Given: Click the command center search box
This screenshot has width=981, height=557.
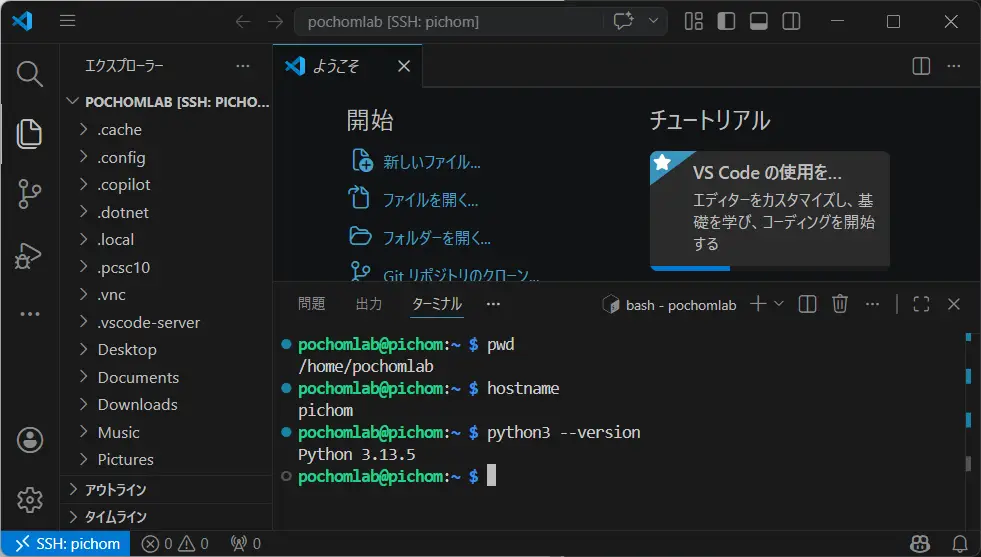Looking at the screenshot, I should click(450, 22).
